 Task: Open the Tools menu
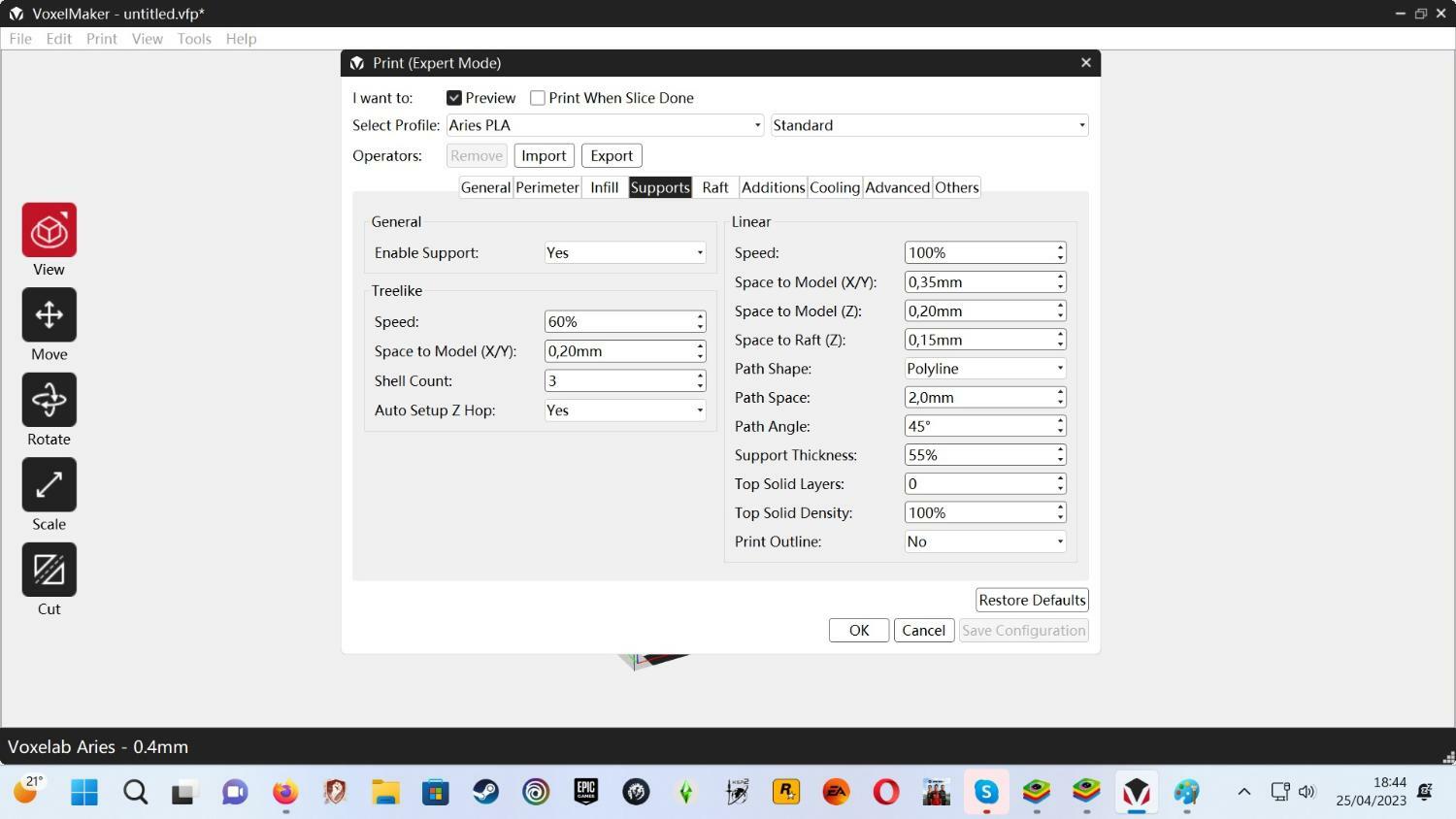(194, 39)
